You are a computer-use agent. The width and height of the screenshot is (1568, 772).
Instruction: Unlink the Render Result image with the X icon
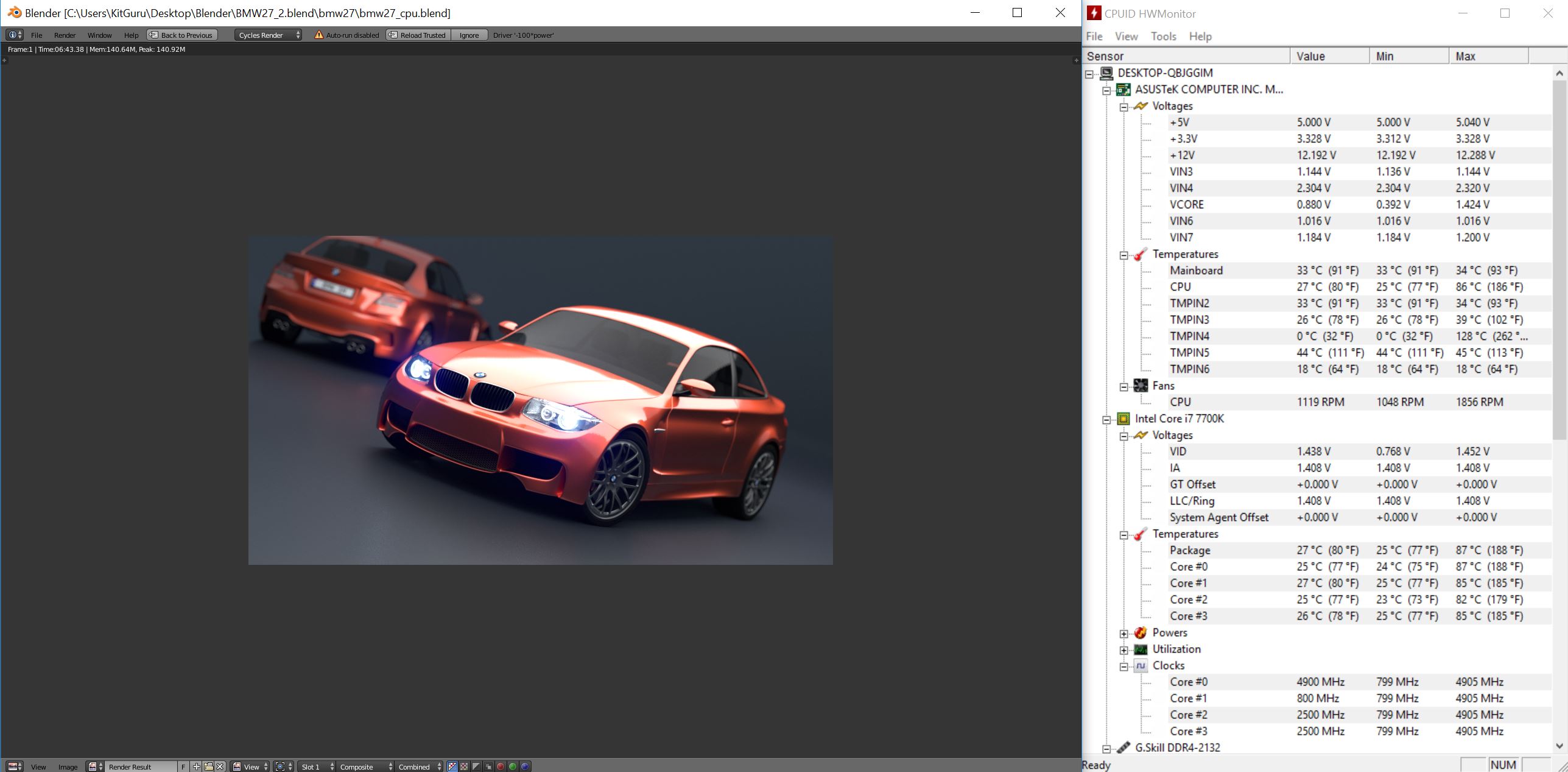coord(220,767)
